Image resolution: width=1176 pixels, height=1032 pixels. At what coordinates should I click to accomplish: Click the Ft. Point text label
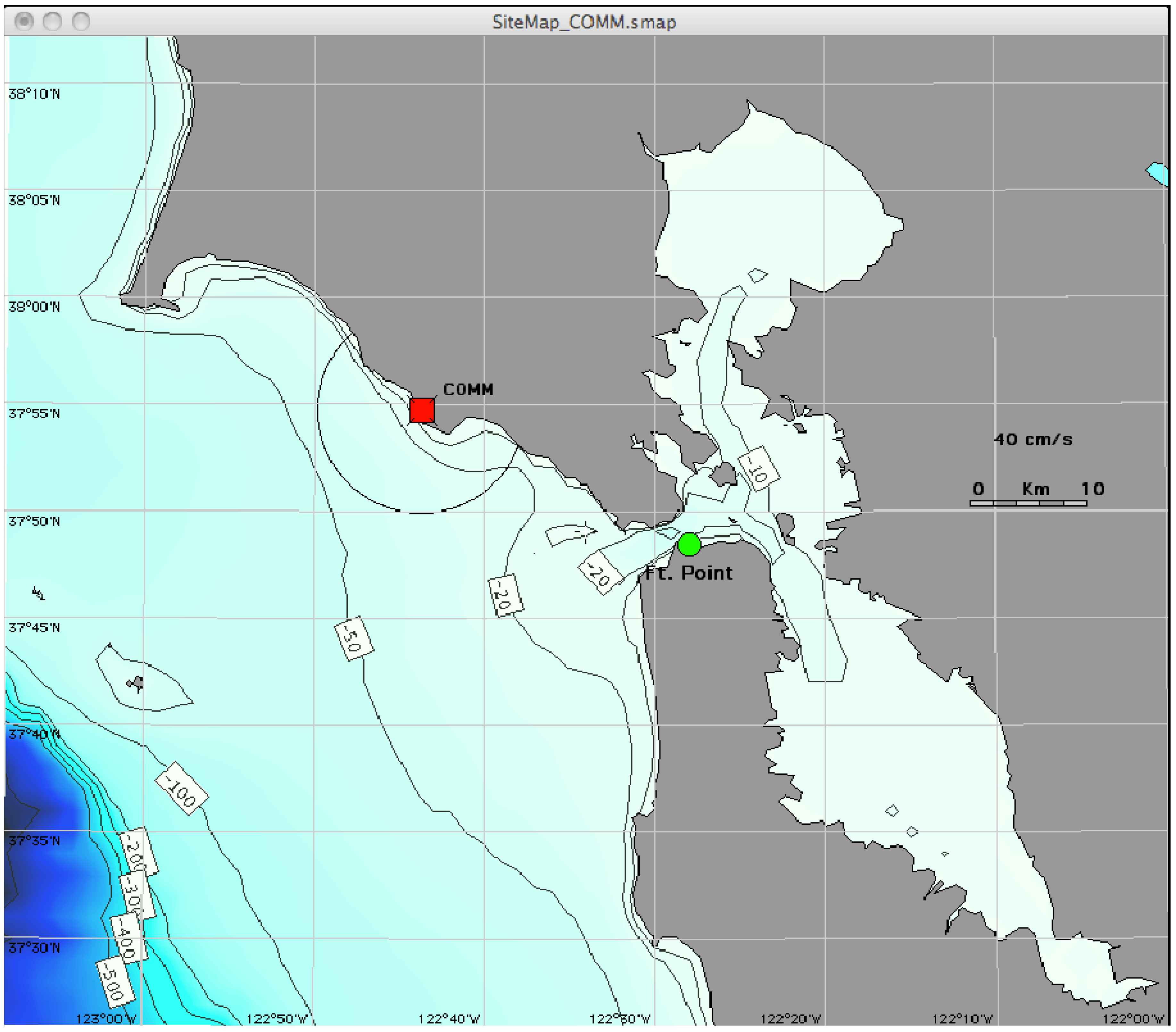point(689,573)
